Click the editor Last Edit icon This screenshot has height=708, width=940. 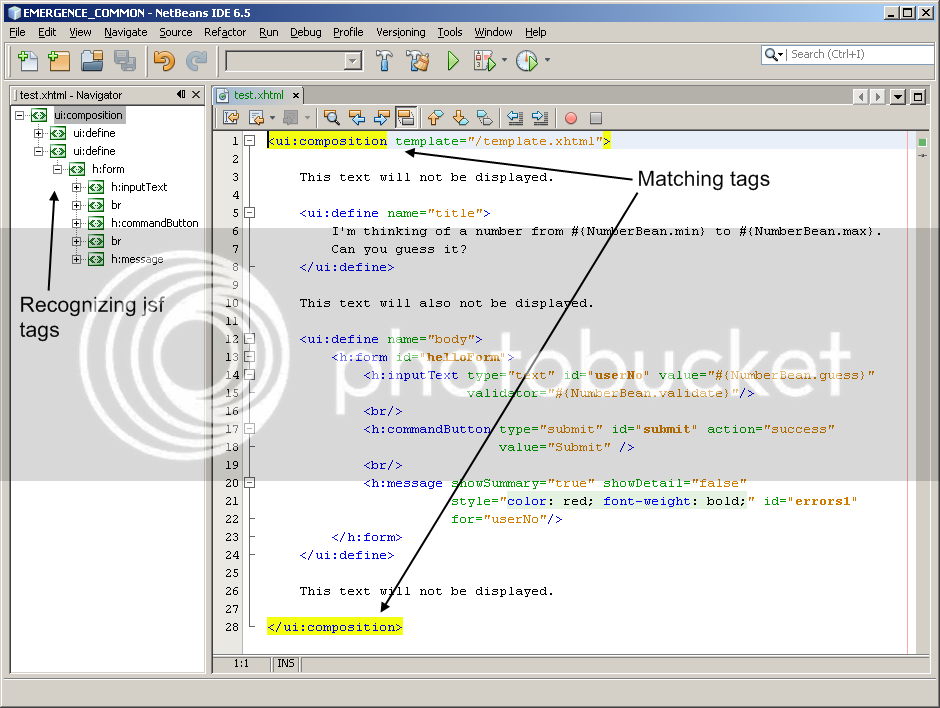231,118
